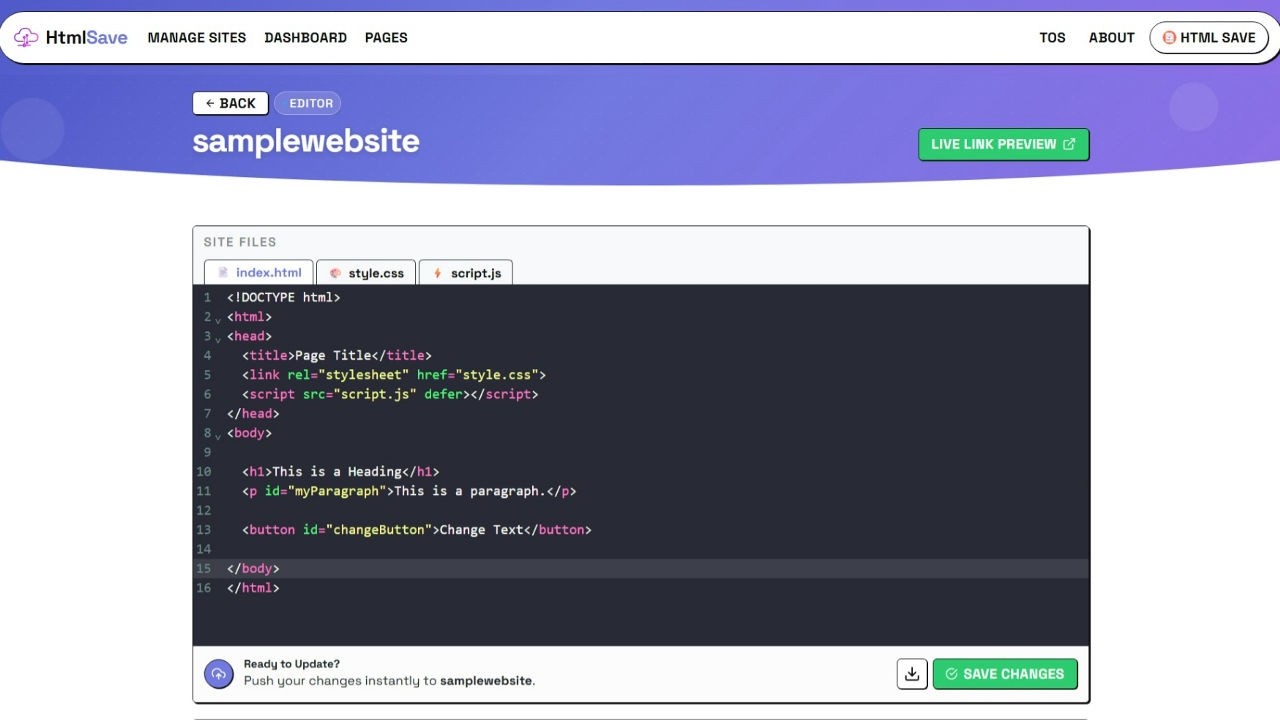
Task: Click the index.html file icon
Action: (x=223, y=273)
